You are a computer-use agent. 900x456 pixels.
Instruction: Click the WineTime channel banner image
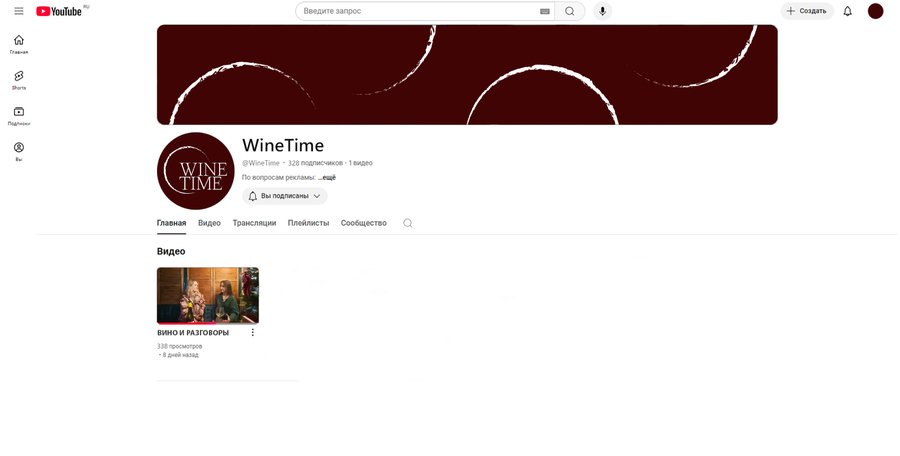click(x=467, y=75)
